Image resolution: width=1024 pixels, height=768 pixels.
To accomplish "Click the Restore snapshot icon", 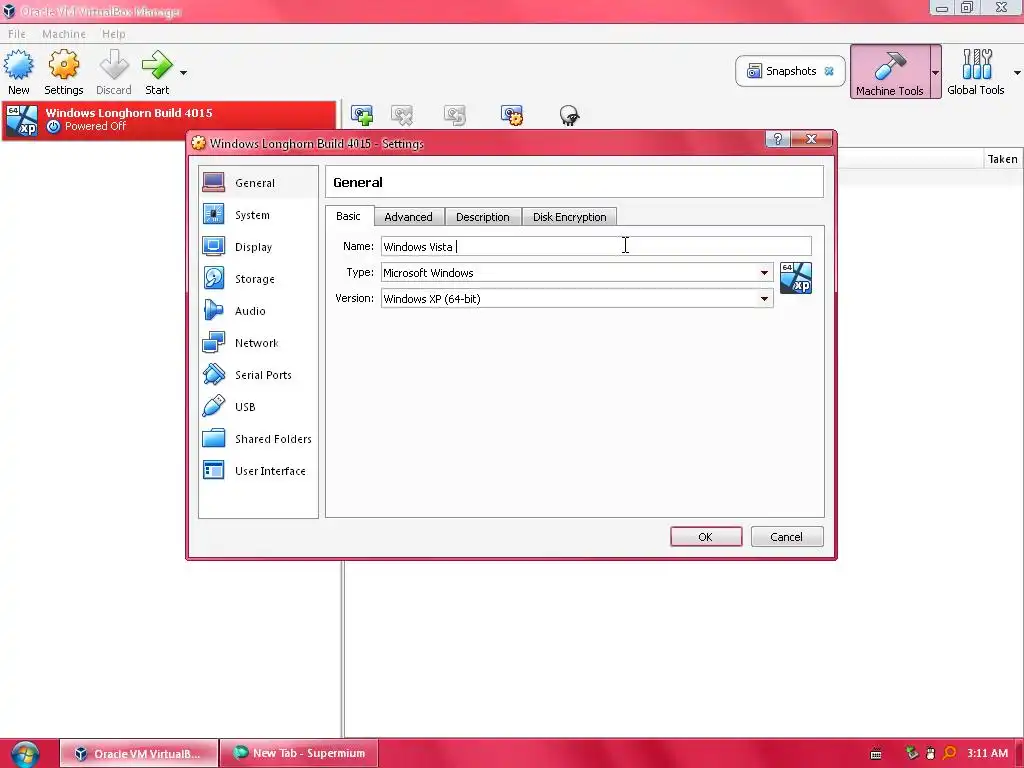I will click(455, 115).
